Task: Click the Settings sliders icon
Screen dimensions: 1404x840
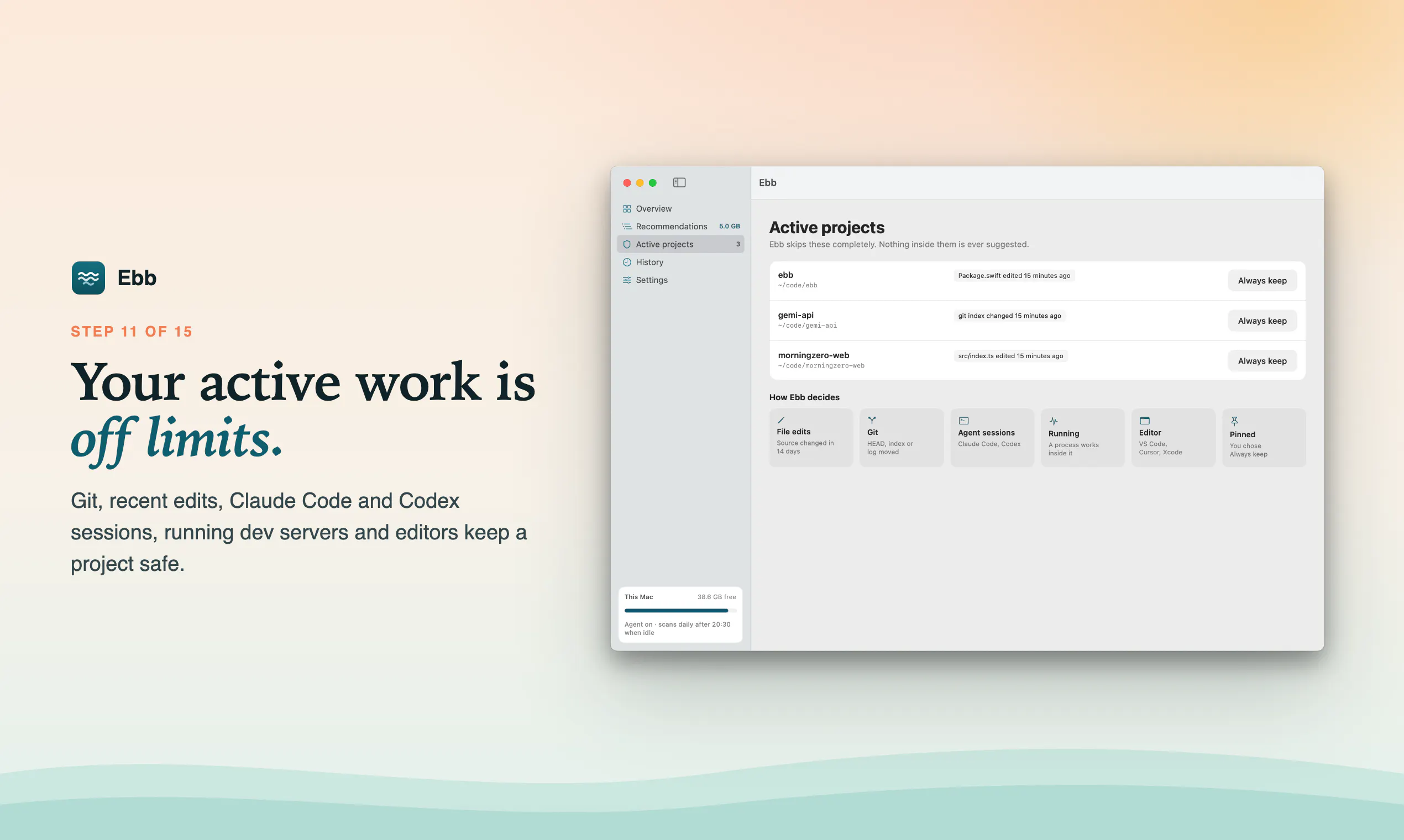Action: [x=627, y=280]
